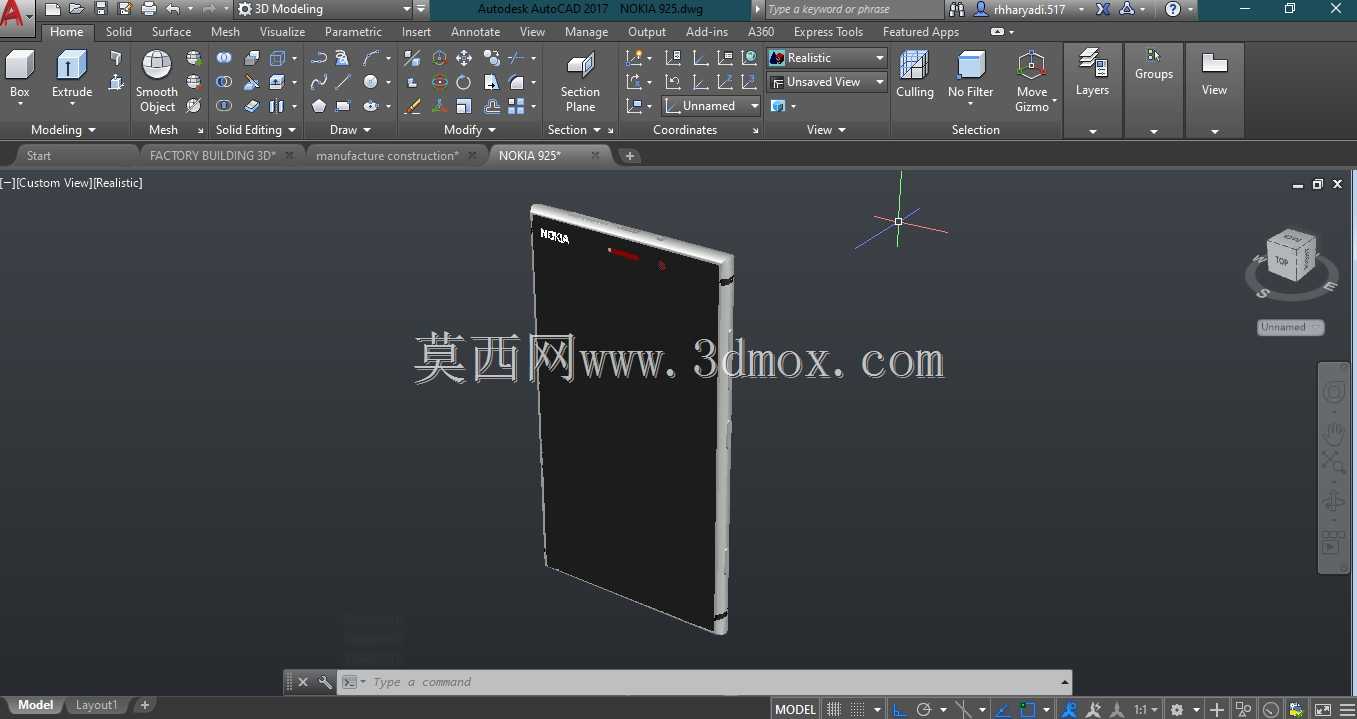Expand the Solid Editing panel

(256, 130)
